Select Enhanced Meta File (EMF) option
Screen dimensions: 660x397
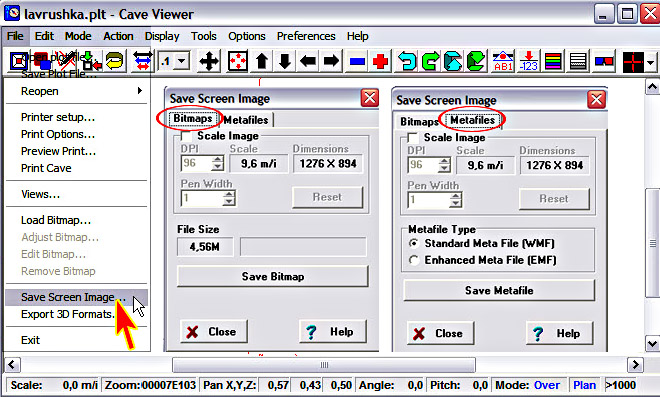(414, 260)
